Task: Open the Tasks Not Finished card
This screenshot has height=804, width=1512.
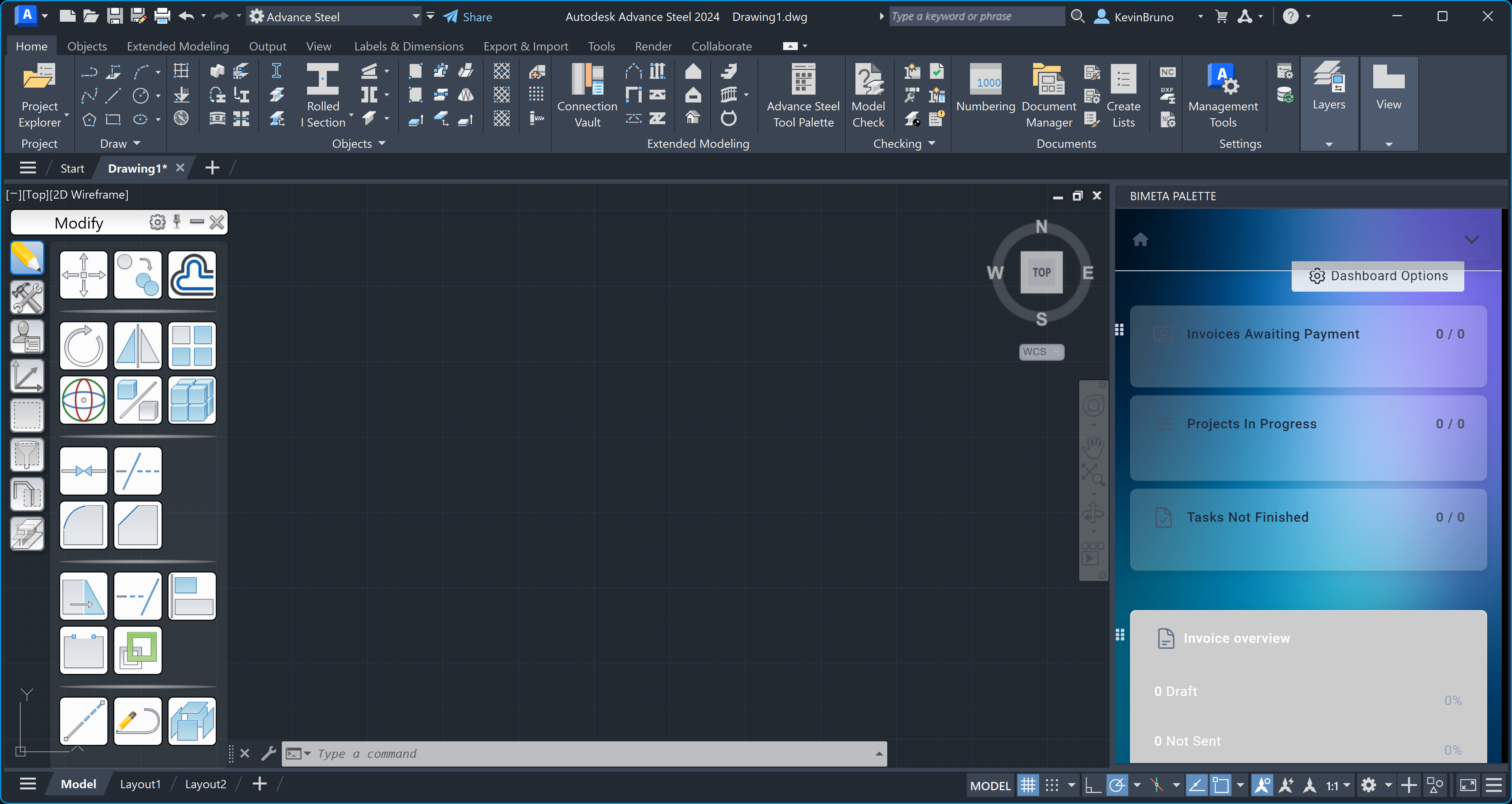Action: point(1308,529)
